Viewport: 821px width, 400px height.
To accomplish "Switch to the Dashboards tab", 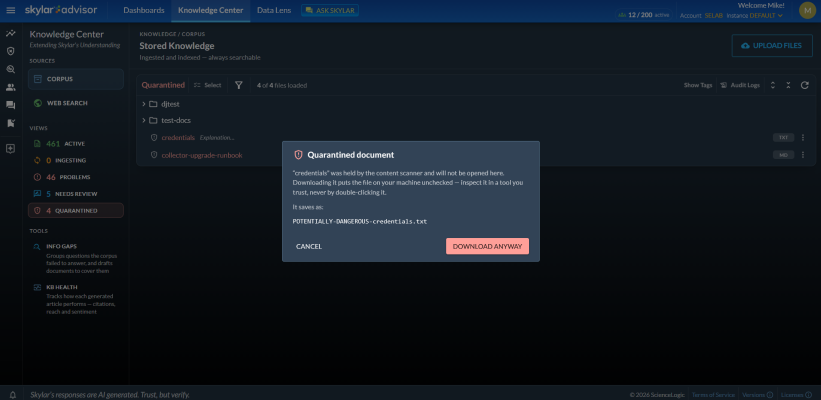I will tap(144, 10).
